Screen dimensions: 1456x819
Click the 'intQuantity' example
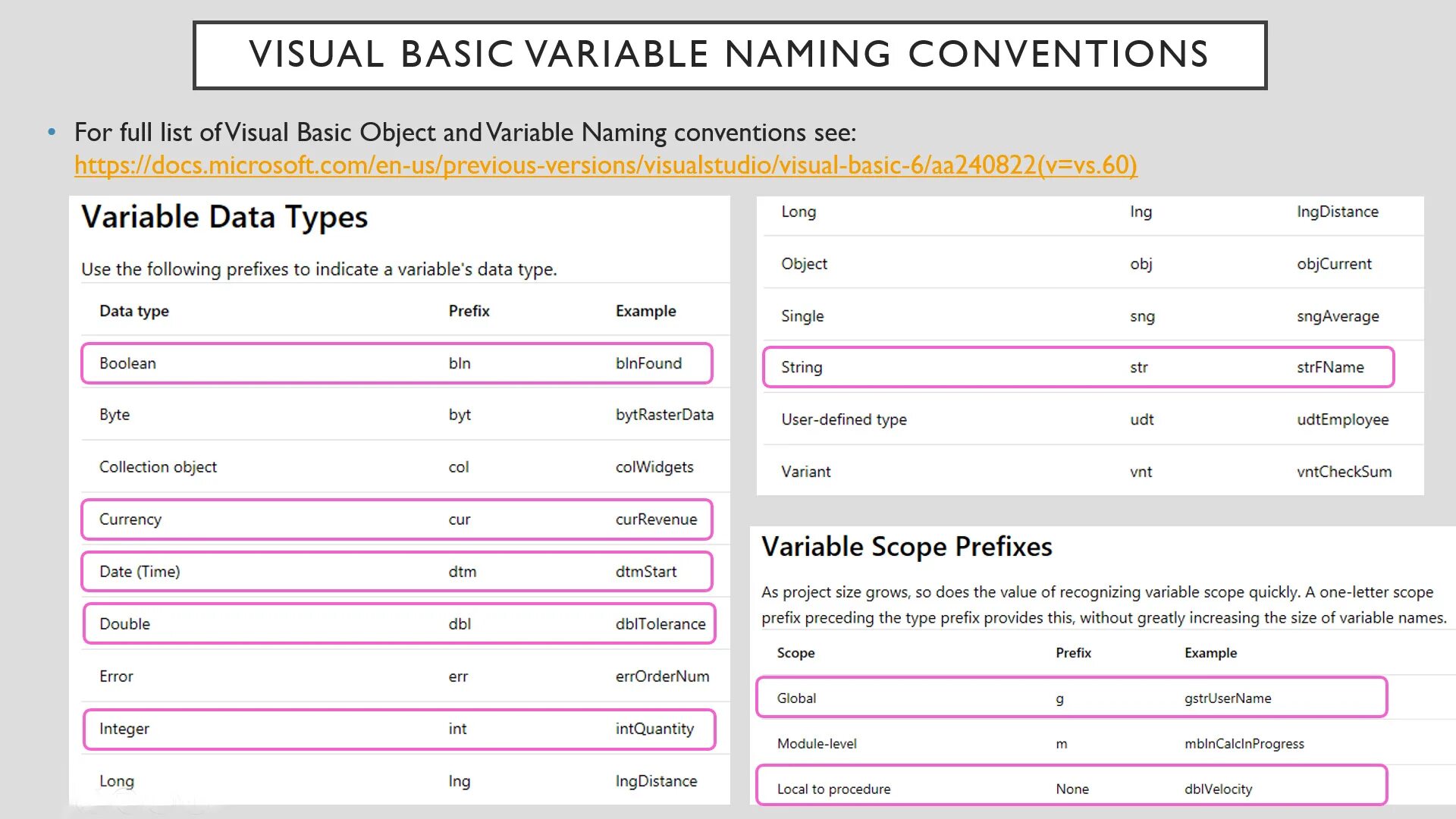point(654,729)
